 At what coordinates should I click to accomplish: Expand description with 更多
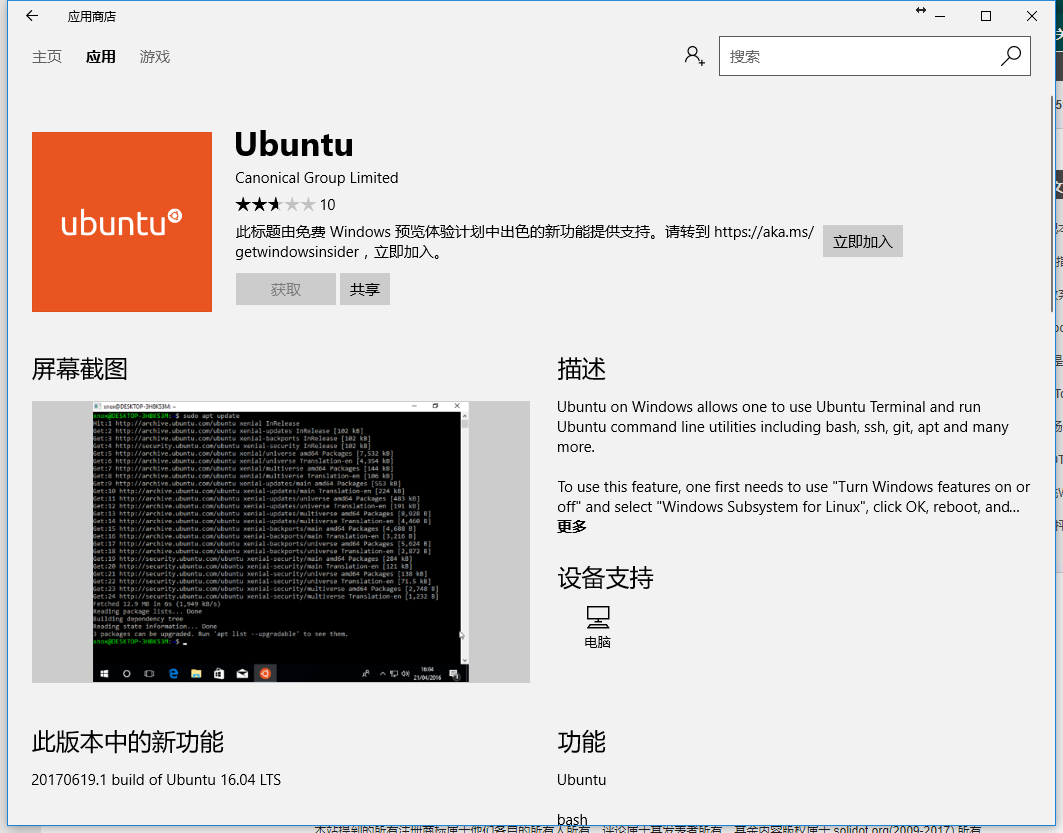click(572, 527)
